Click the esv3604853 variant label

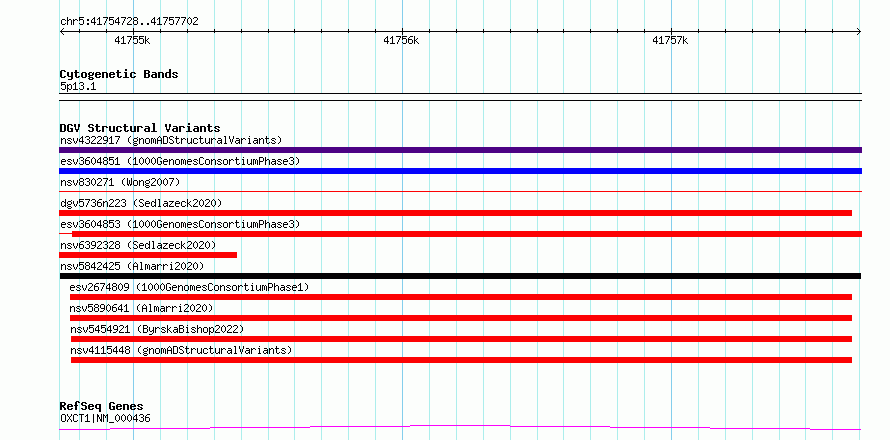tap(180, 224)
